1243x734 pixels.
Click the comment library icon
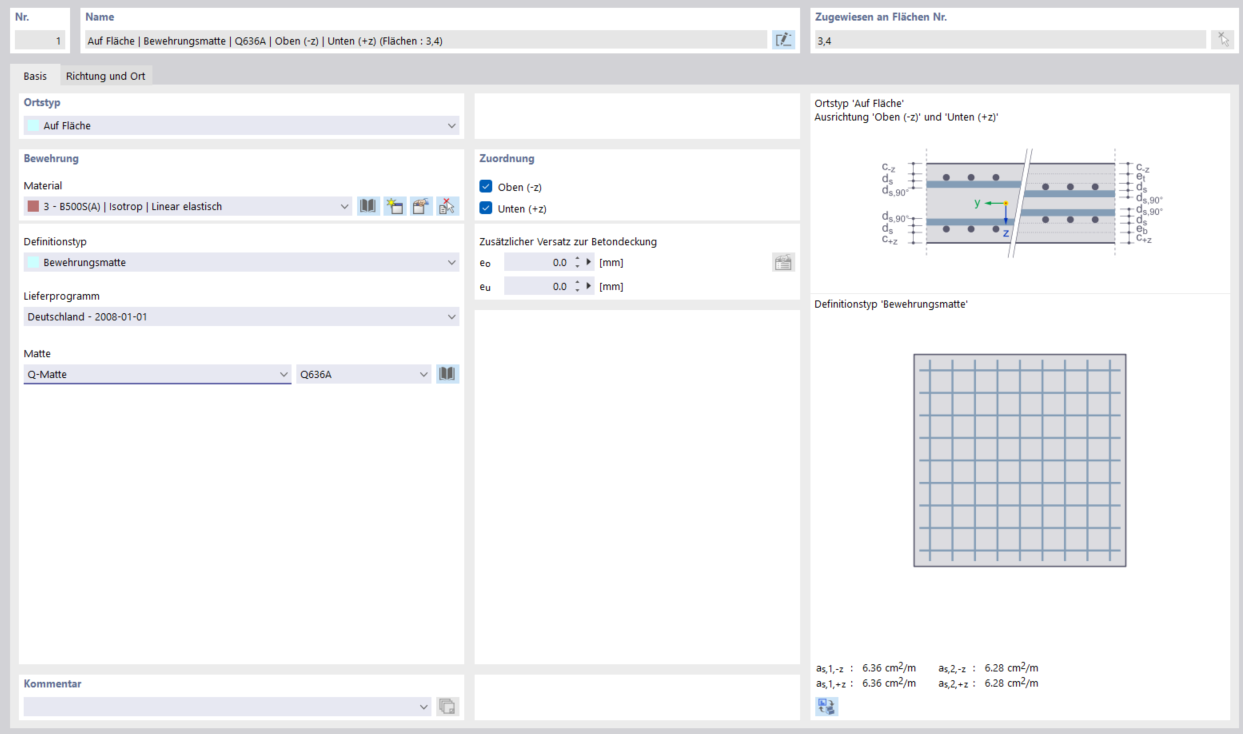click(x=448, y=706)
